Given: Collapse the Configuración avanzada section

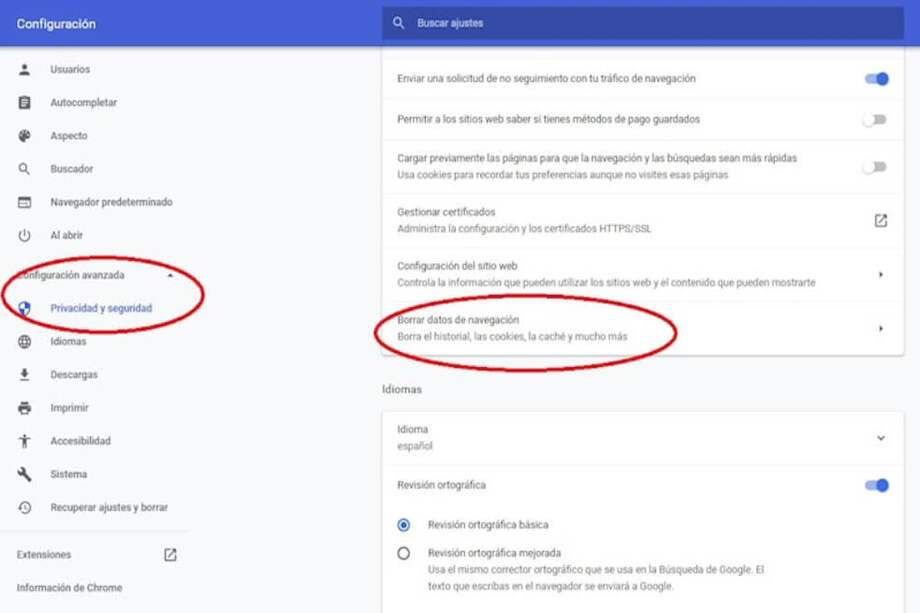Looking at the screenshot, I should coord(170,275).
